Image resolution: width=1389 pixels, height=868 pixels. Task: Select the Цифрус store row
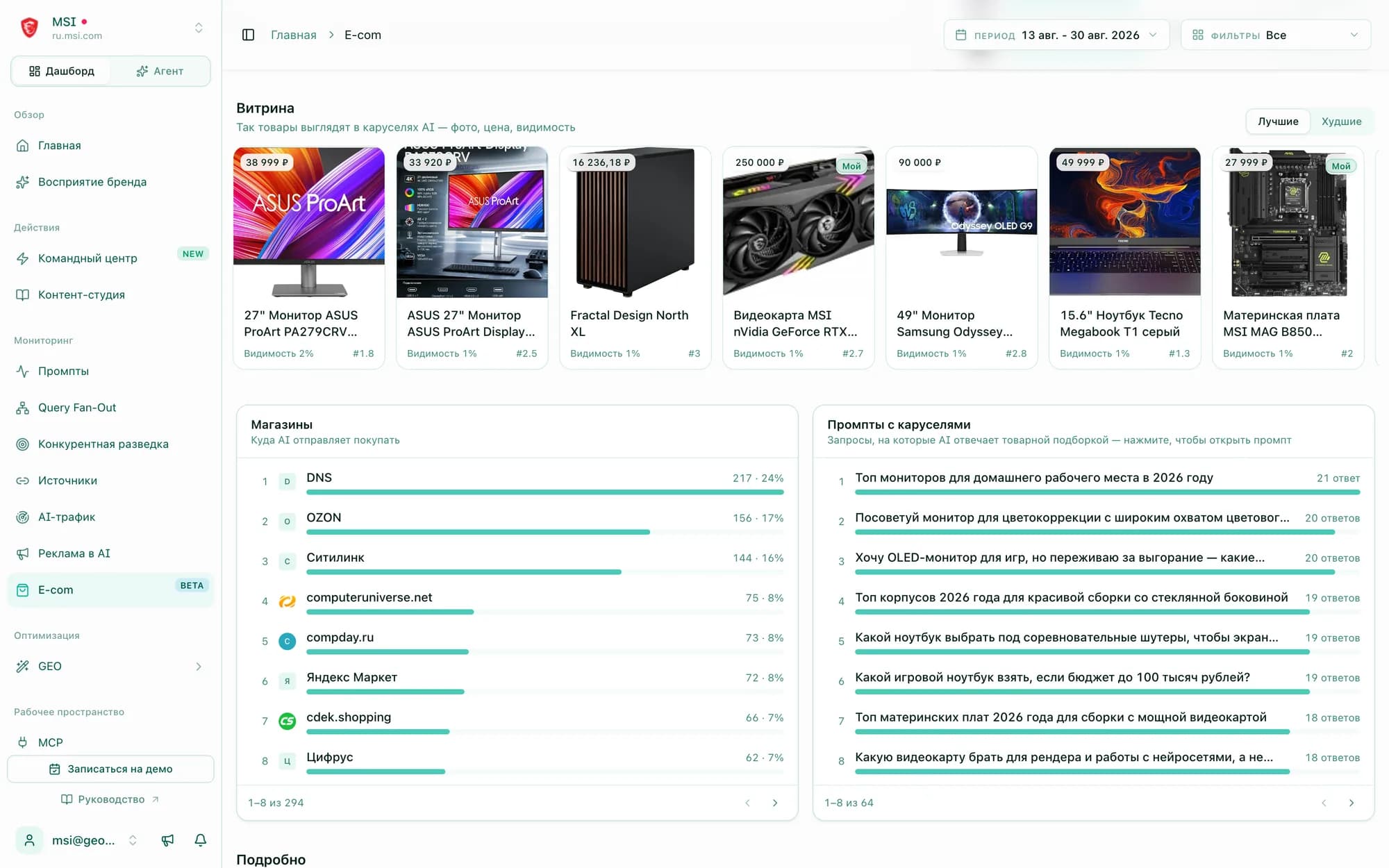tap(517, 761)
